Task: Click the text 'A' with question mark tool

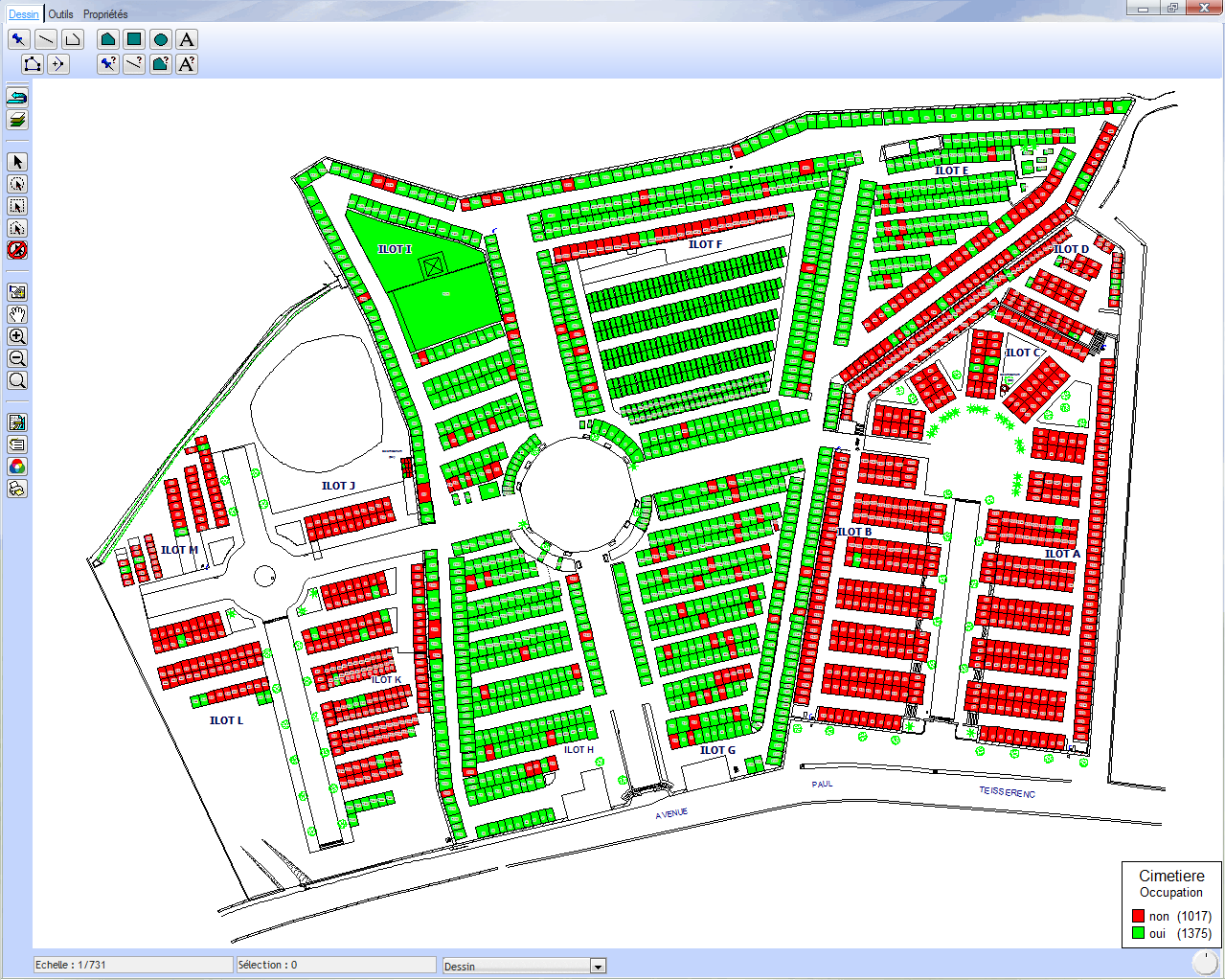Action: click(187, 64)
